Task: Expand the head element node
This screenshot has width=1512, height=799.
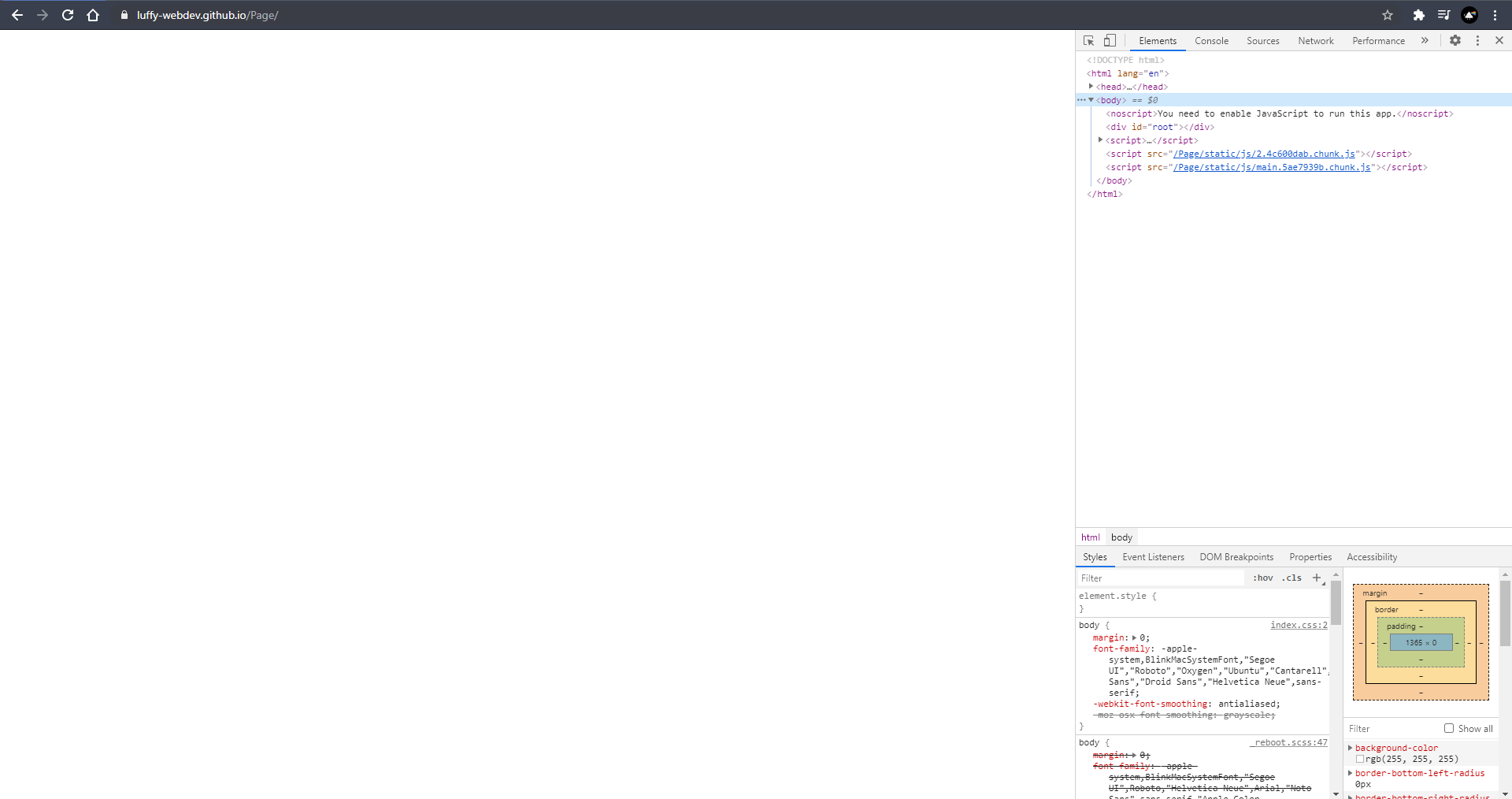Action: [x=1090, y=87]
